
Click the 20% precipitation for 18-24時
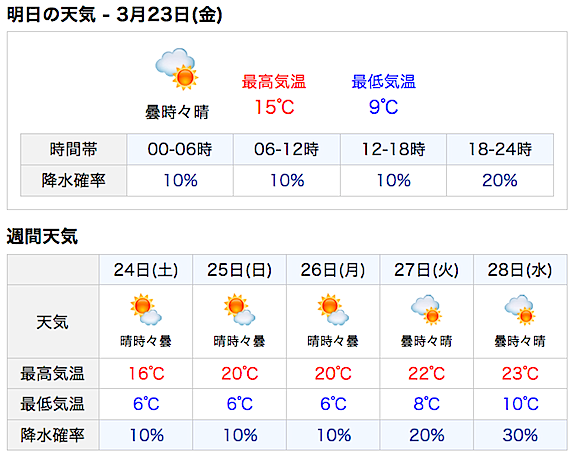point(500,180)
